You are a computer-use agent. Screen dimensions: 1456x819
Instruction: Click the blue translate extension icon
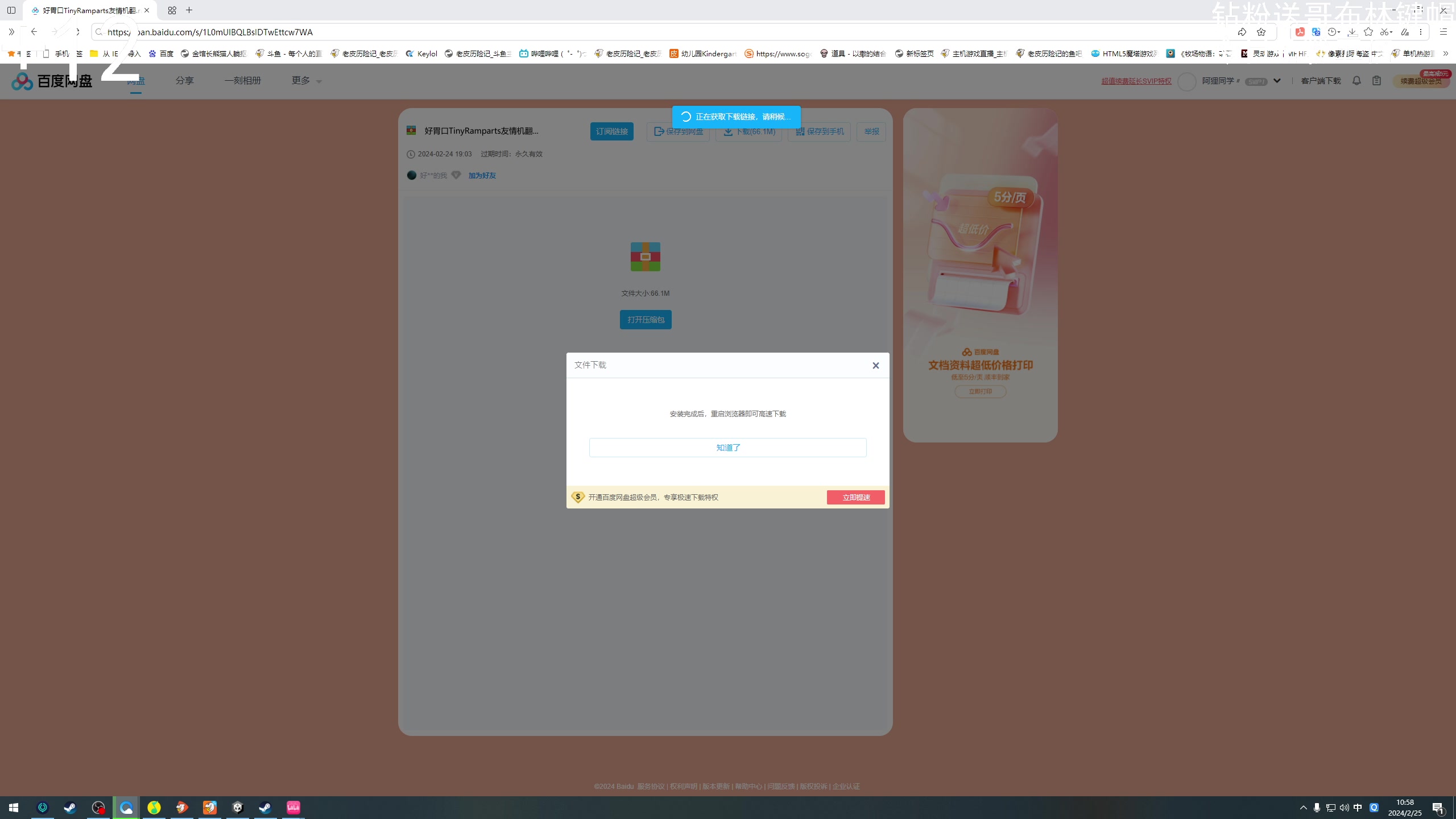[x=1316, y=32]
